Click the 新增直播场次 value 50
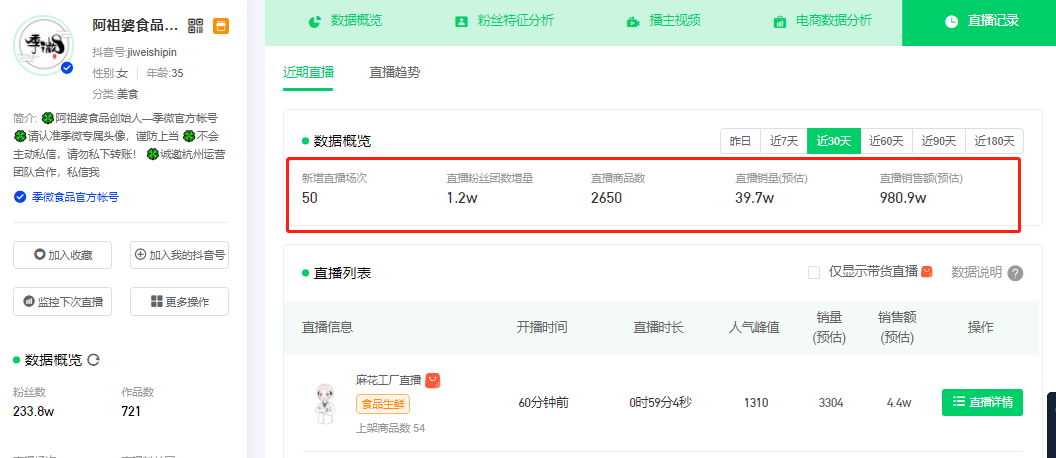Image resolution: width=1056 pixels, height=458 pixels. click(310, 198)
